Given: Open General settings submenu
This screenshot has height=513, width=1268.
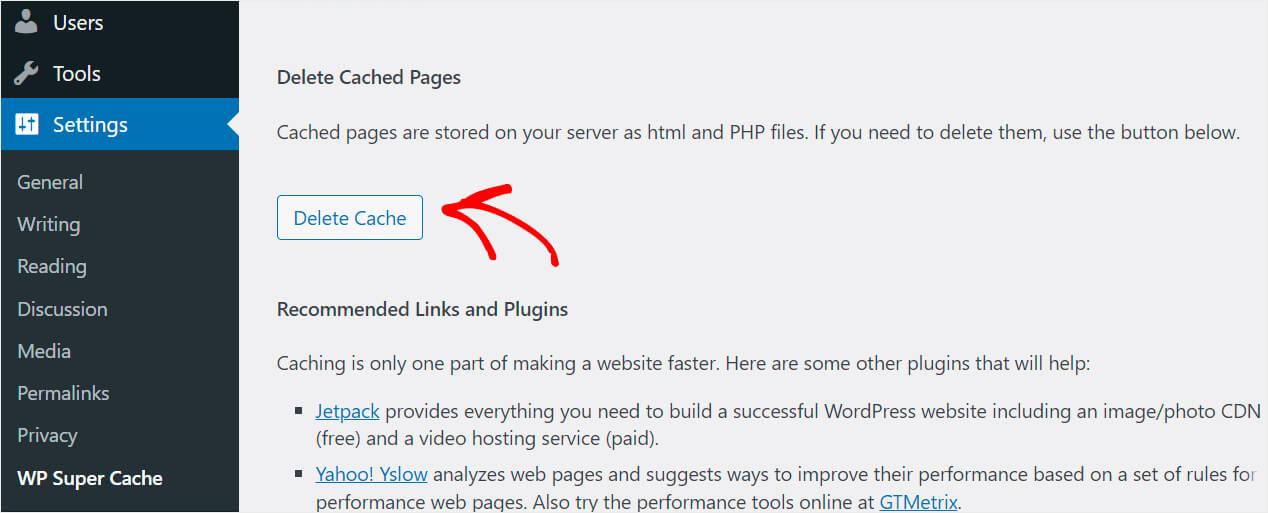Looking at the screenshot, I should (50, 182).
